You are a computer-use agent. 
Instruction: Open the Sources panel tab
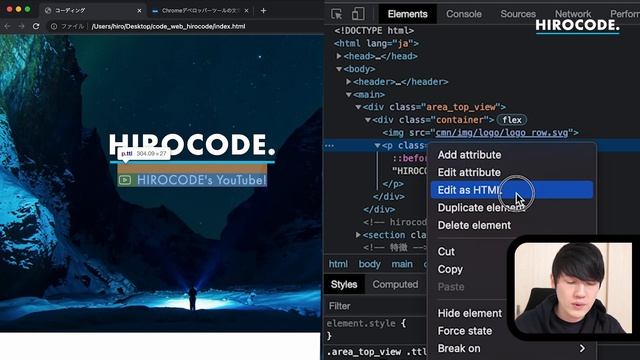[x=518, y=14]
